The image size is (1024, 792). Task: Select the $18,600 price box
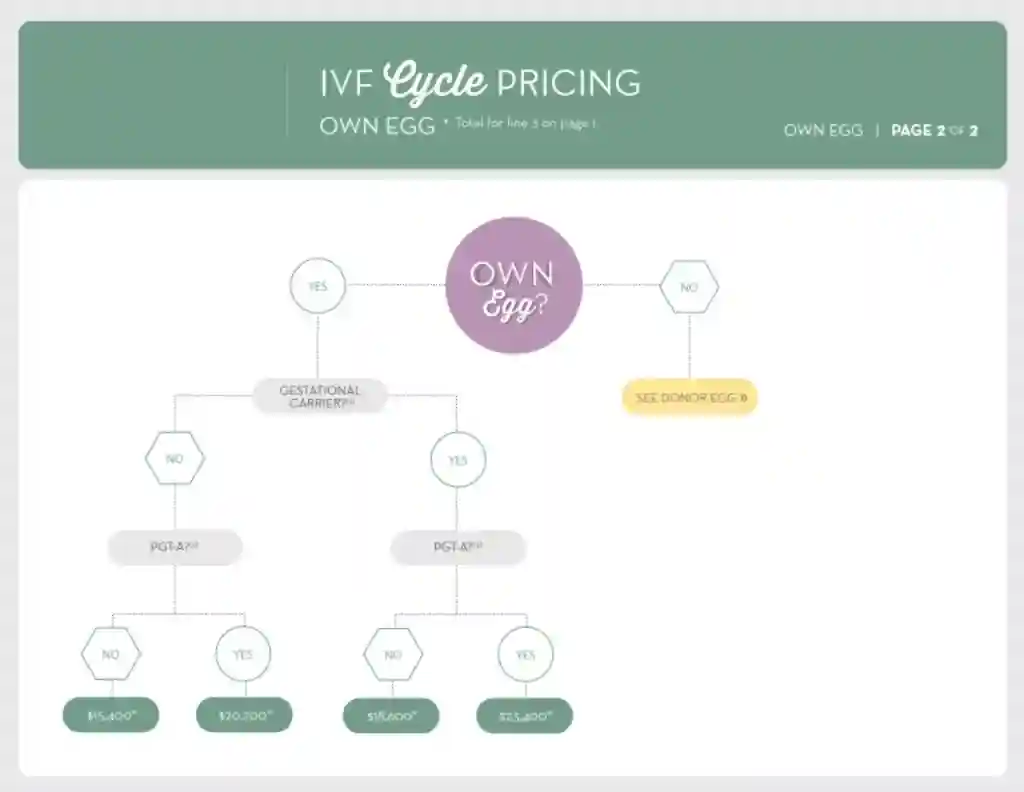click(391, 715)
